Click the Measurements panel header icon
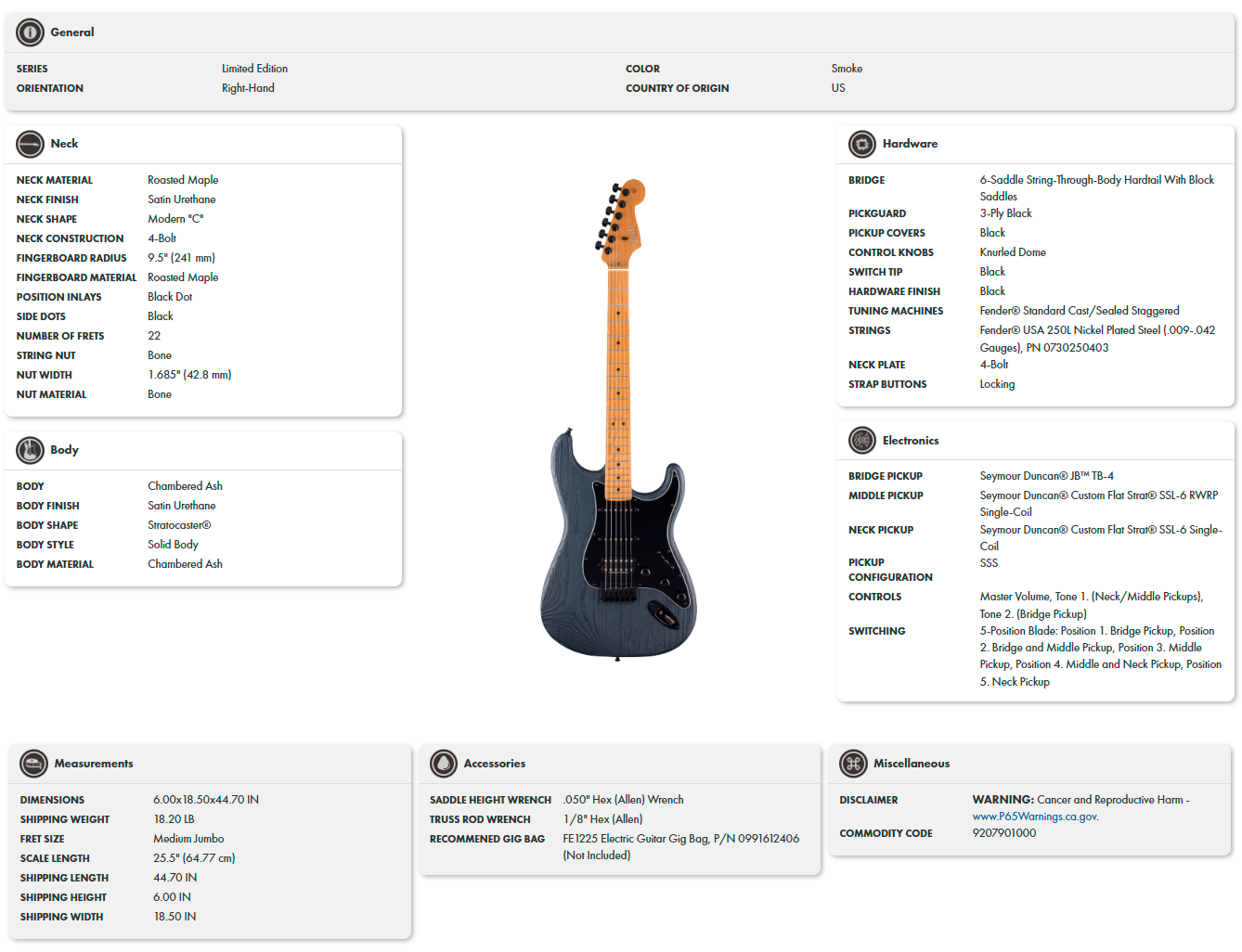1242x952 pixels. (33, 763)
